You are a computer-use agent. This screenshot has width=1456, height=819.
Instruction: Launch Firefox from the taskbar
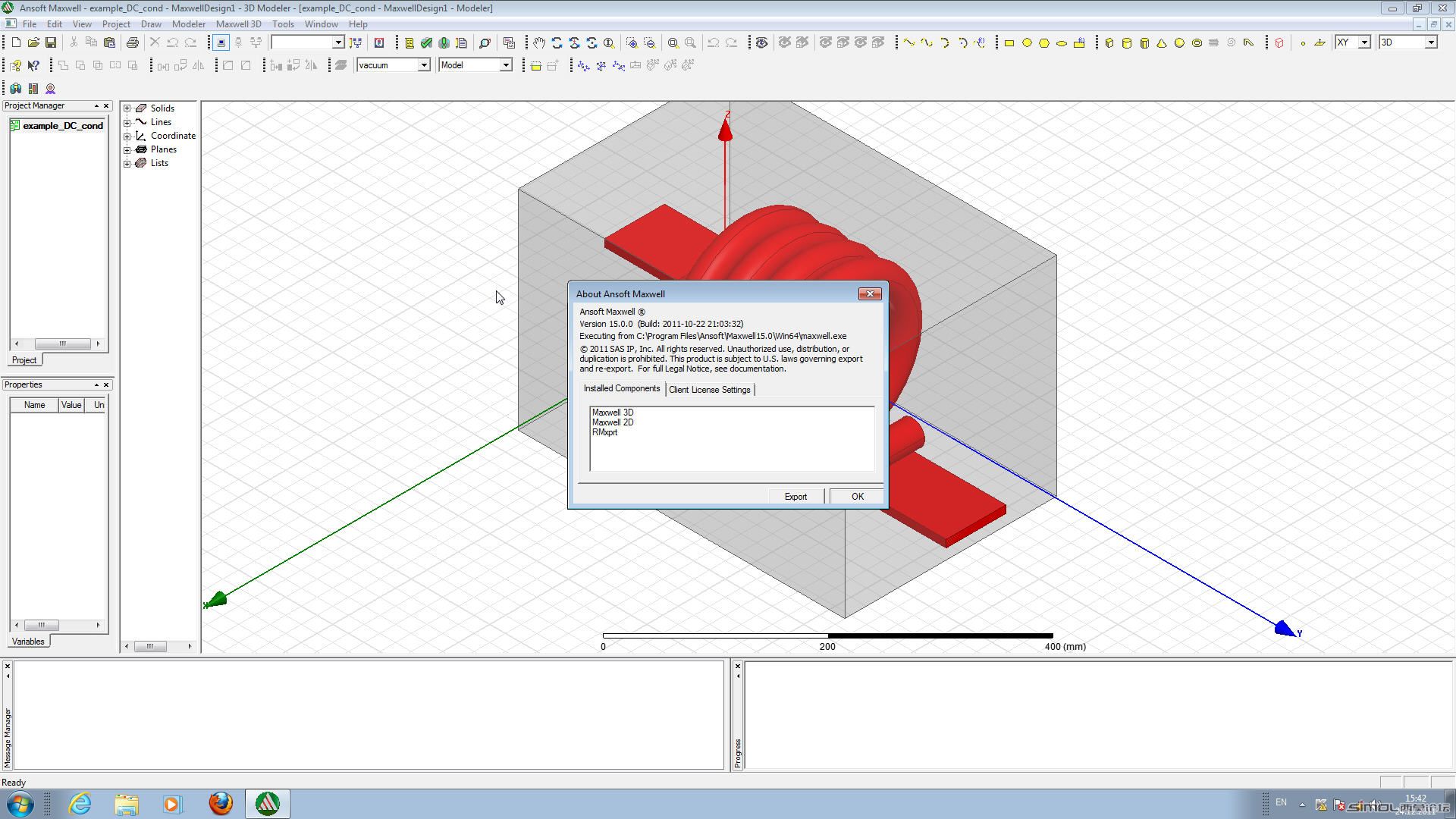[221, 804]
